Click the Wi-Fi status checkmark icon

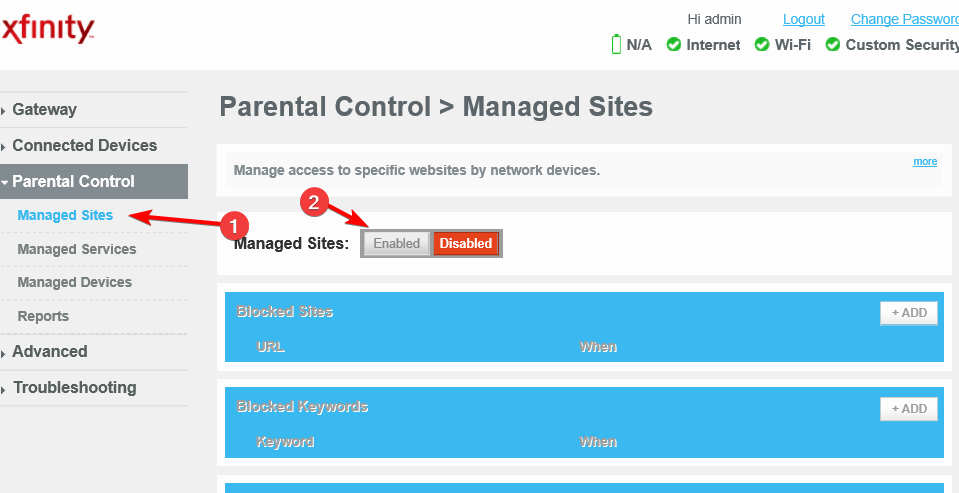pyautogui.click(x=761, y=45)
